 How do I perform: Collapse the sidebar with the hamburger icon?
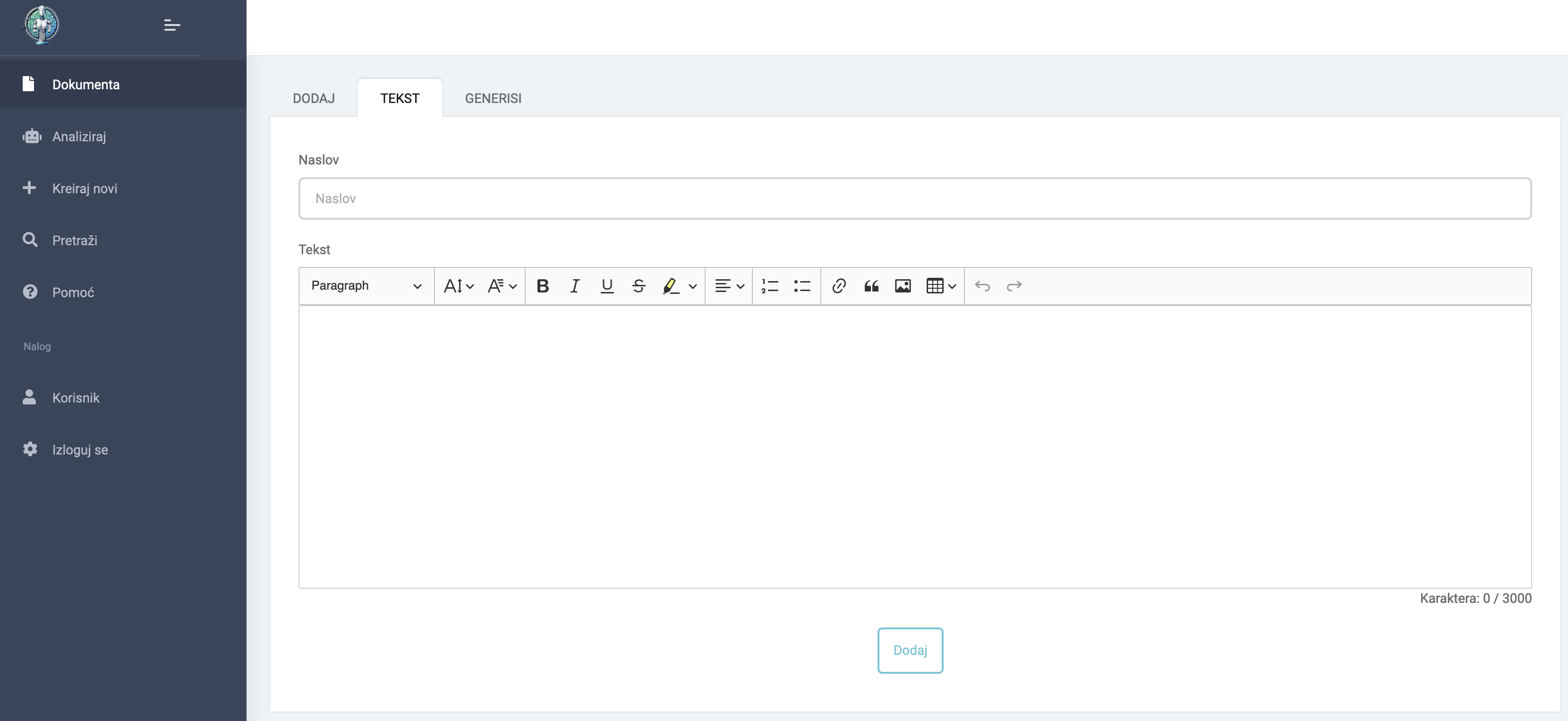click(x=172, y=25)
